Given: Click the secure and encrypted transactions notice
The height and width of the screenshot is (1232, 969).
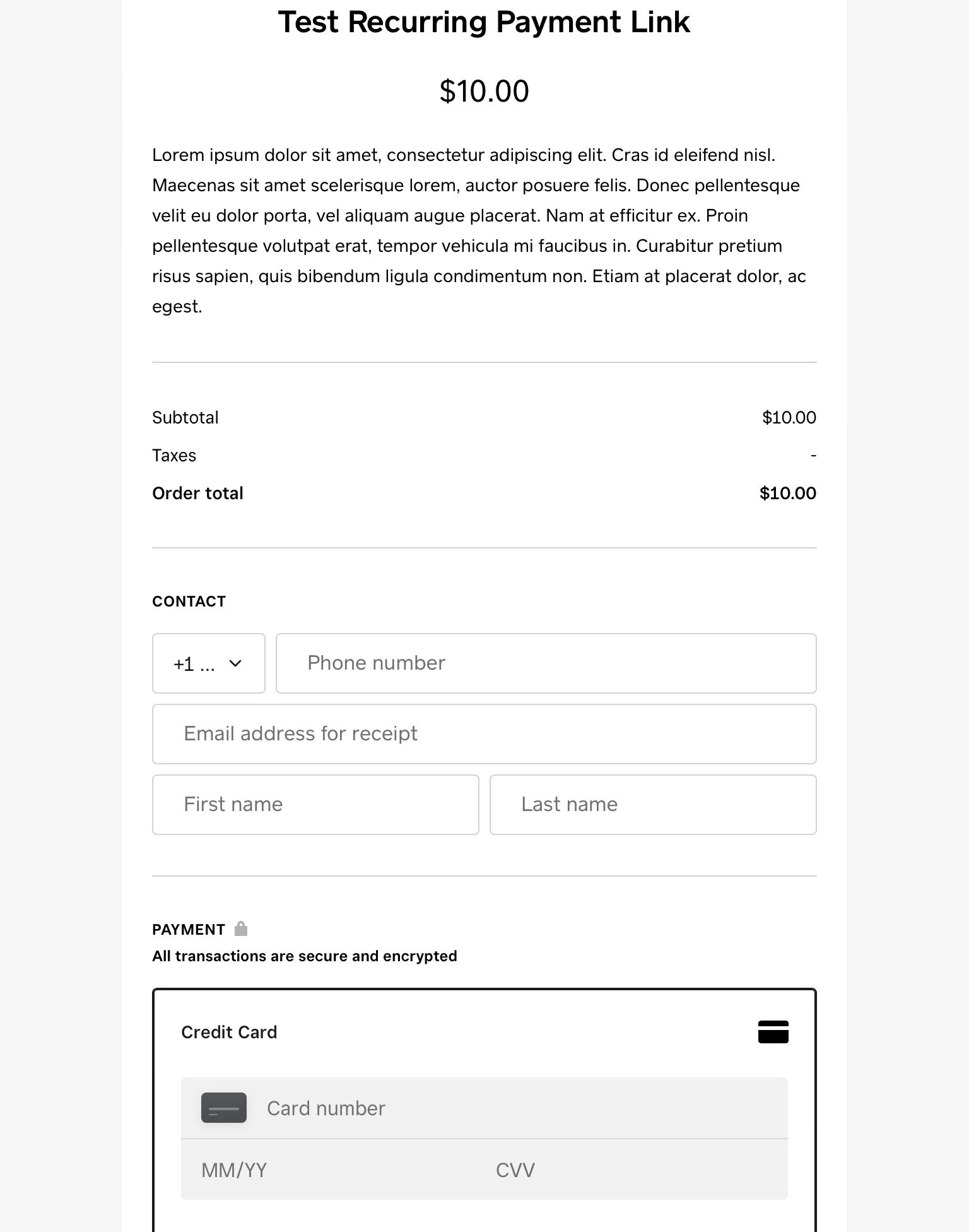Looking at the screenshot, I should point(304,956).
